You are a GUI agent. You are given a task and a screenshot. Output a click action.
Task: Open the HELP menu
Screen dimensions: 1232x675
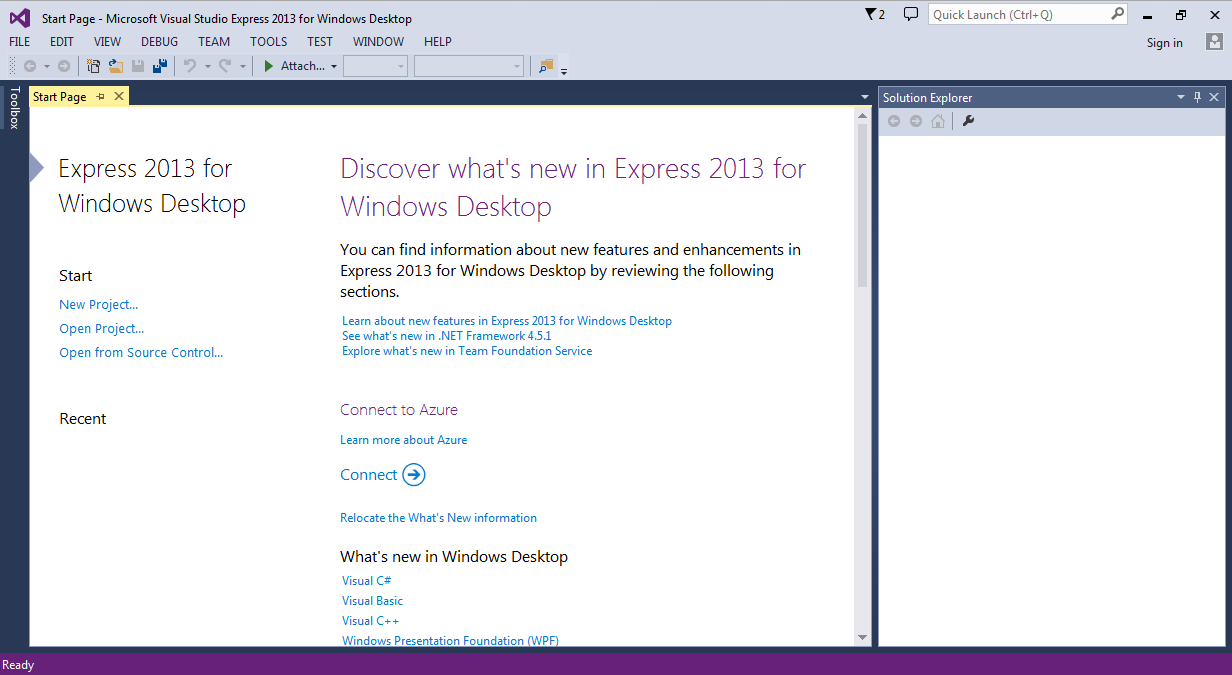coord(438,42)
